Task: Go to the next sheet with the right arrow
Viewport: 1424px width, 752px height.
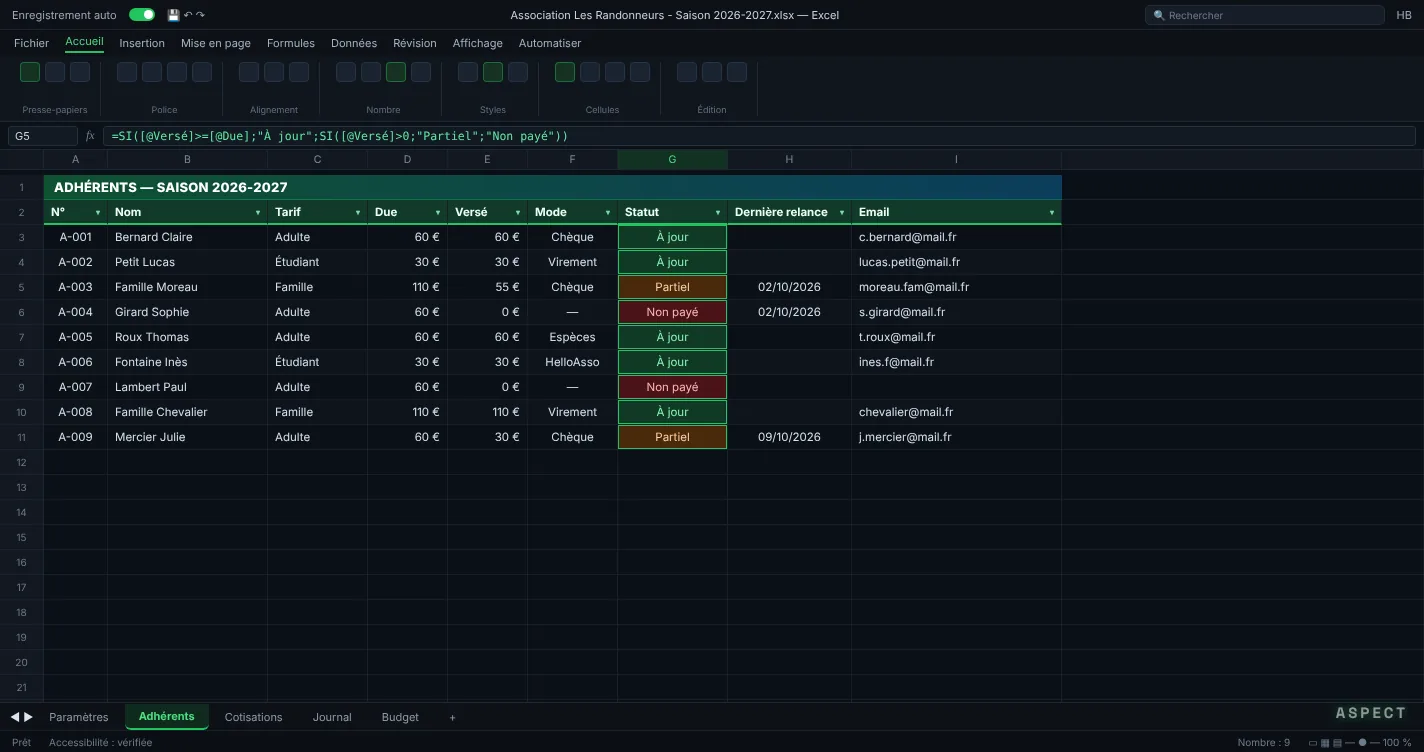Action: 28,717
